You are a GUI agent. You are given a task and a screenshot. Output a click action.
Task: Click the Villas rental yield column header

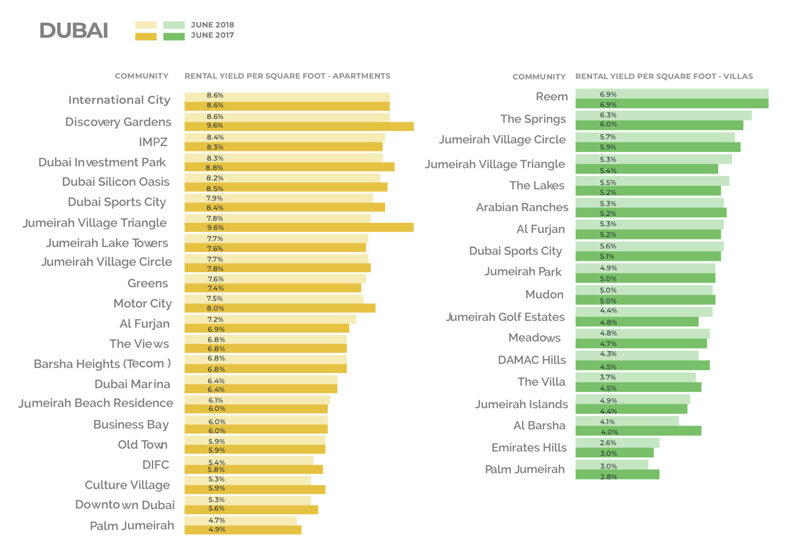[x=664, y=76]
